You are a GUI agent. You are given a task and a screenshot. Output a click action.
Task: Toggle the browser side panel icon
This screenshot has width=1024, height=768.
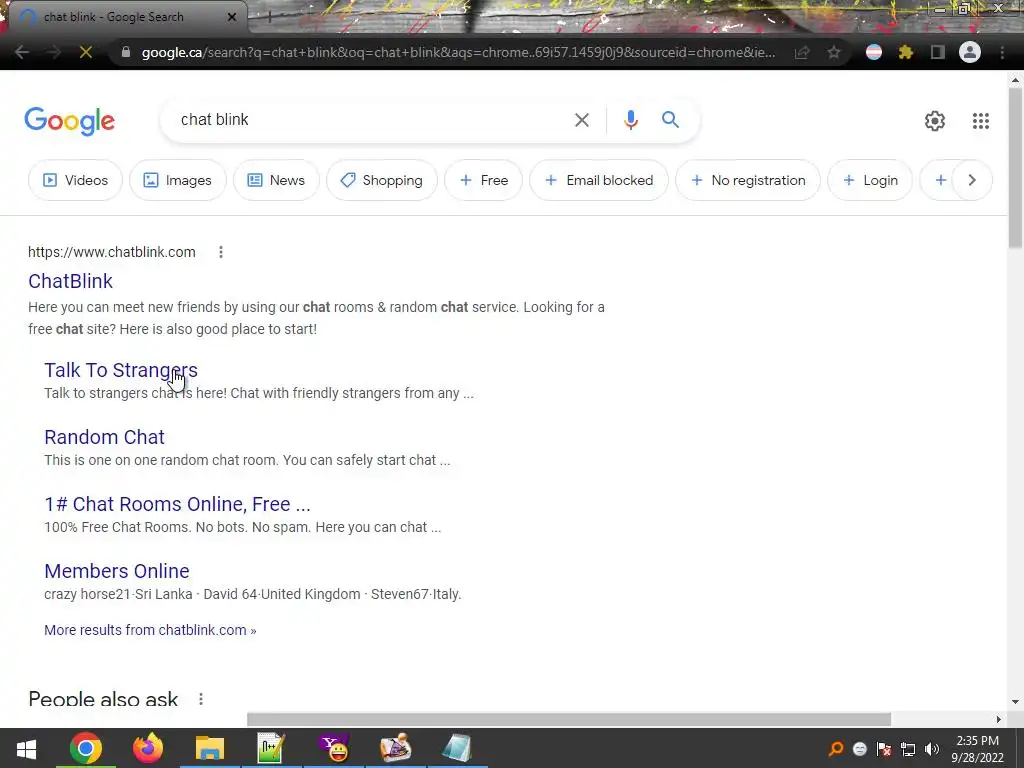938,52
